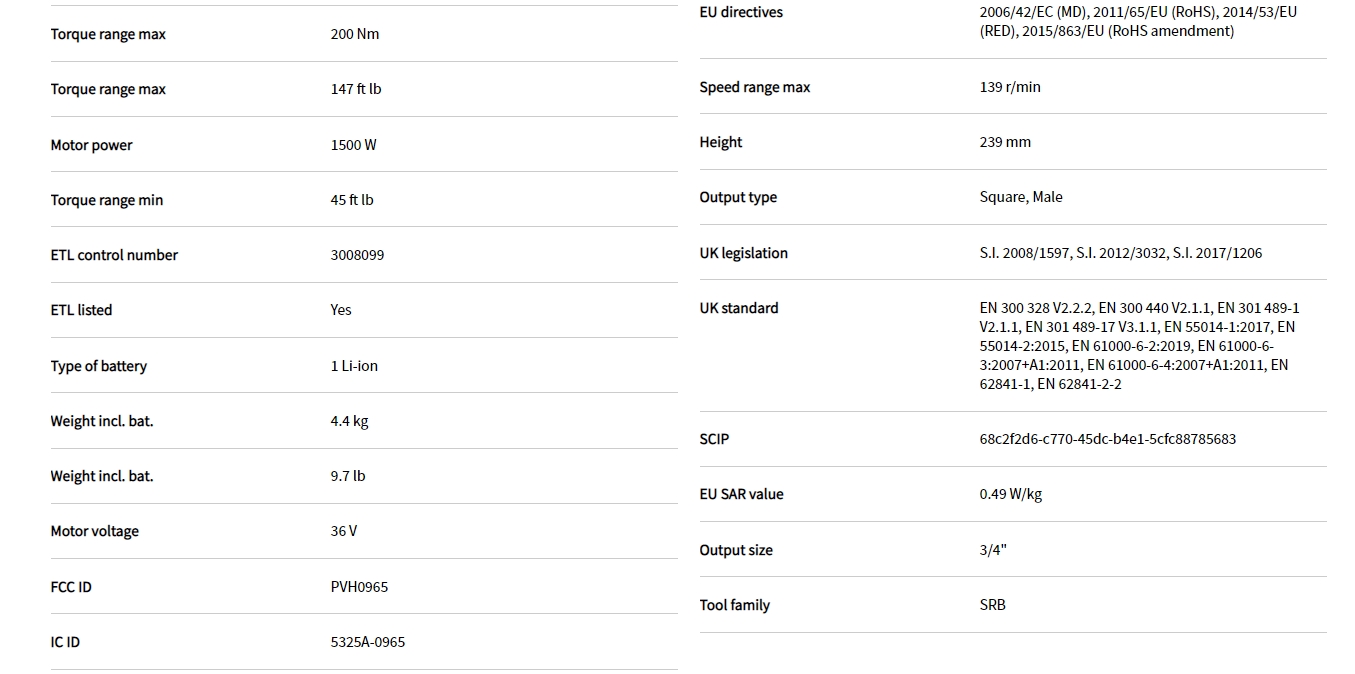Click the 200 Nm torque value
Viewport: 1355px width, 674px height.
click(355, 34)
